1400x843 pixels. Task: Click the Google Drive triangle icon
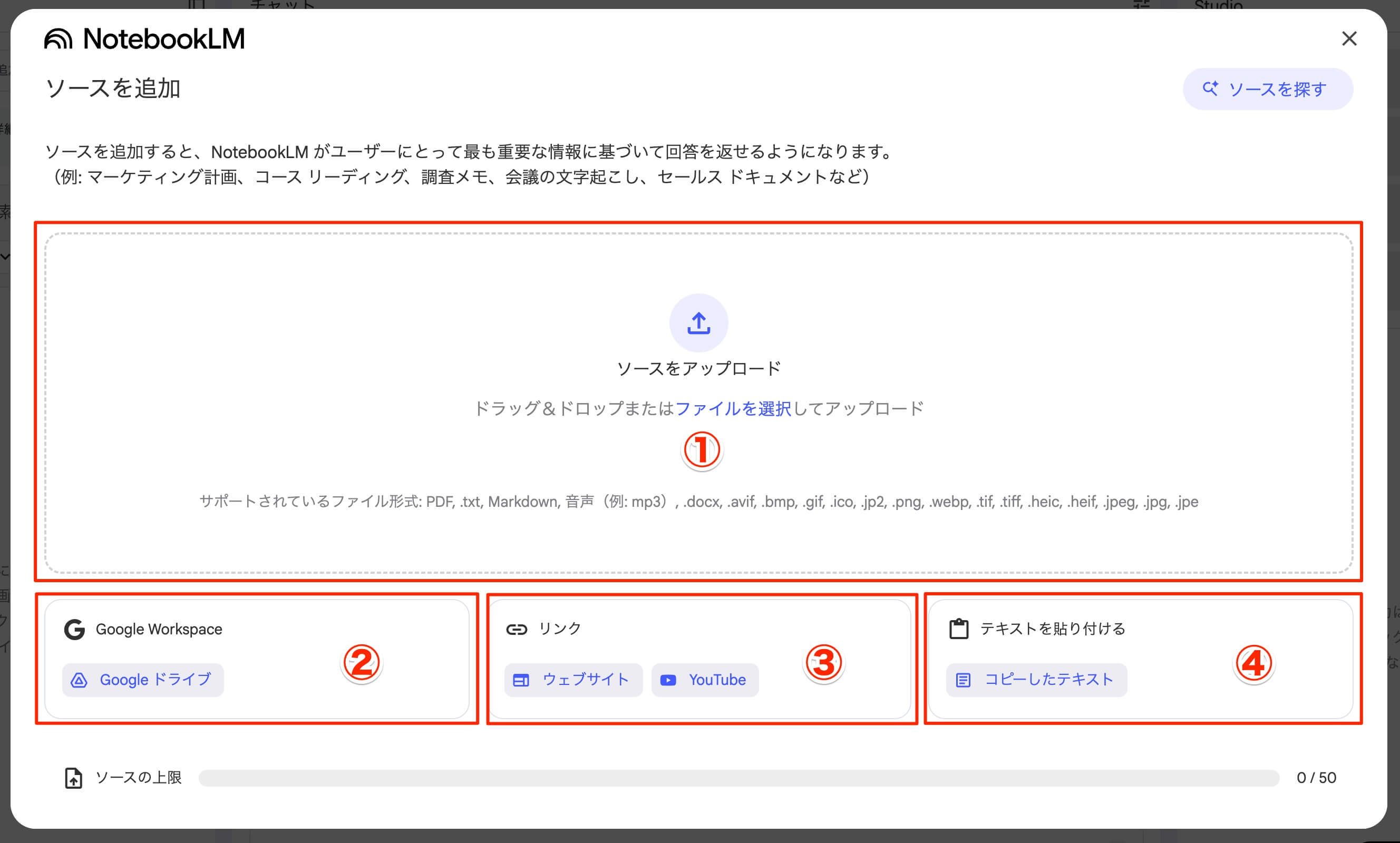tap(80, 679)
